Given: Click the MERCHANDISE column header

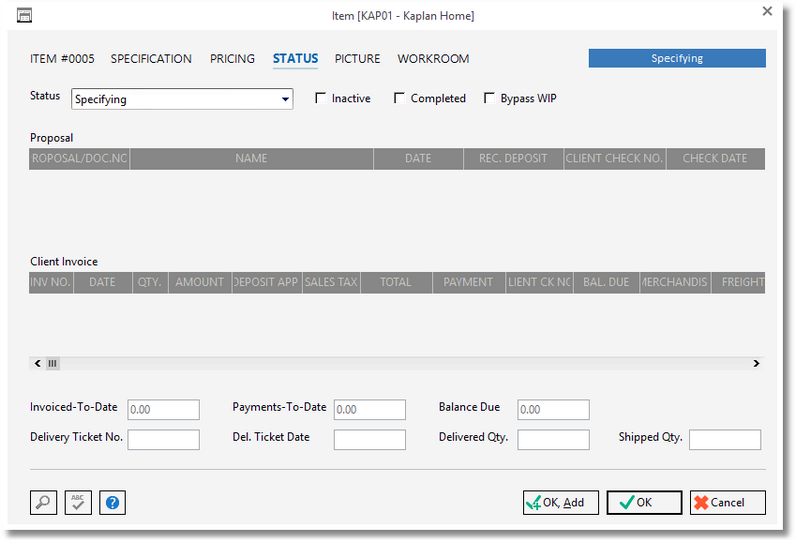Looking at the screenshot, I should tap(675, 283).
